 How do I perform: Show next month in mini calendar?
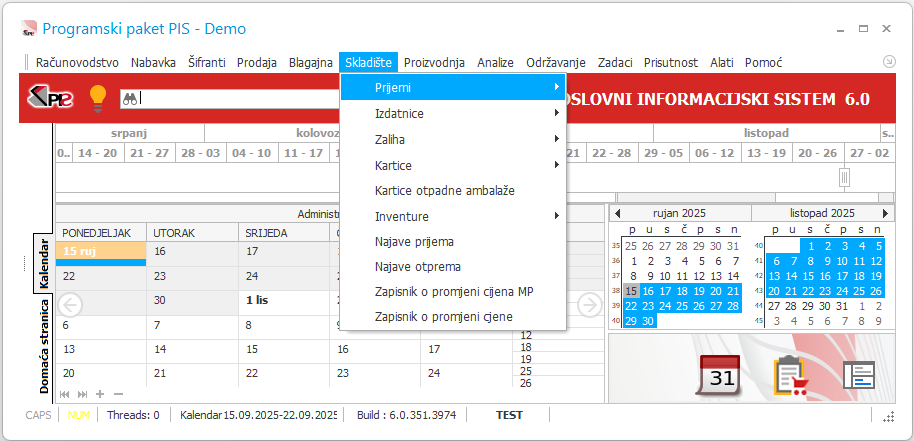point(885,213)
